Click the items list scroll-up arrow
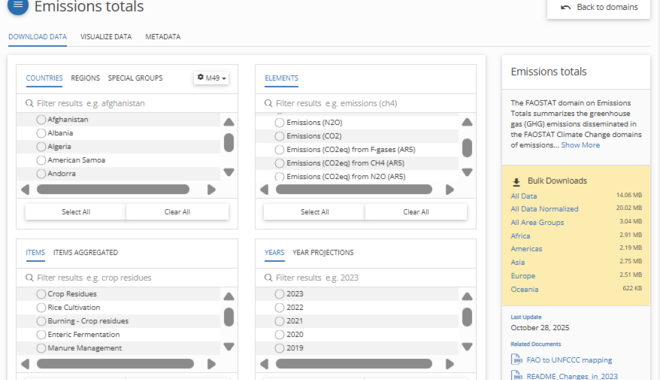The image size is (660, 380). (229, 296)
